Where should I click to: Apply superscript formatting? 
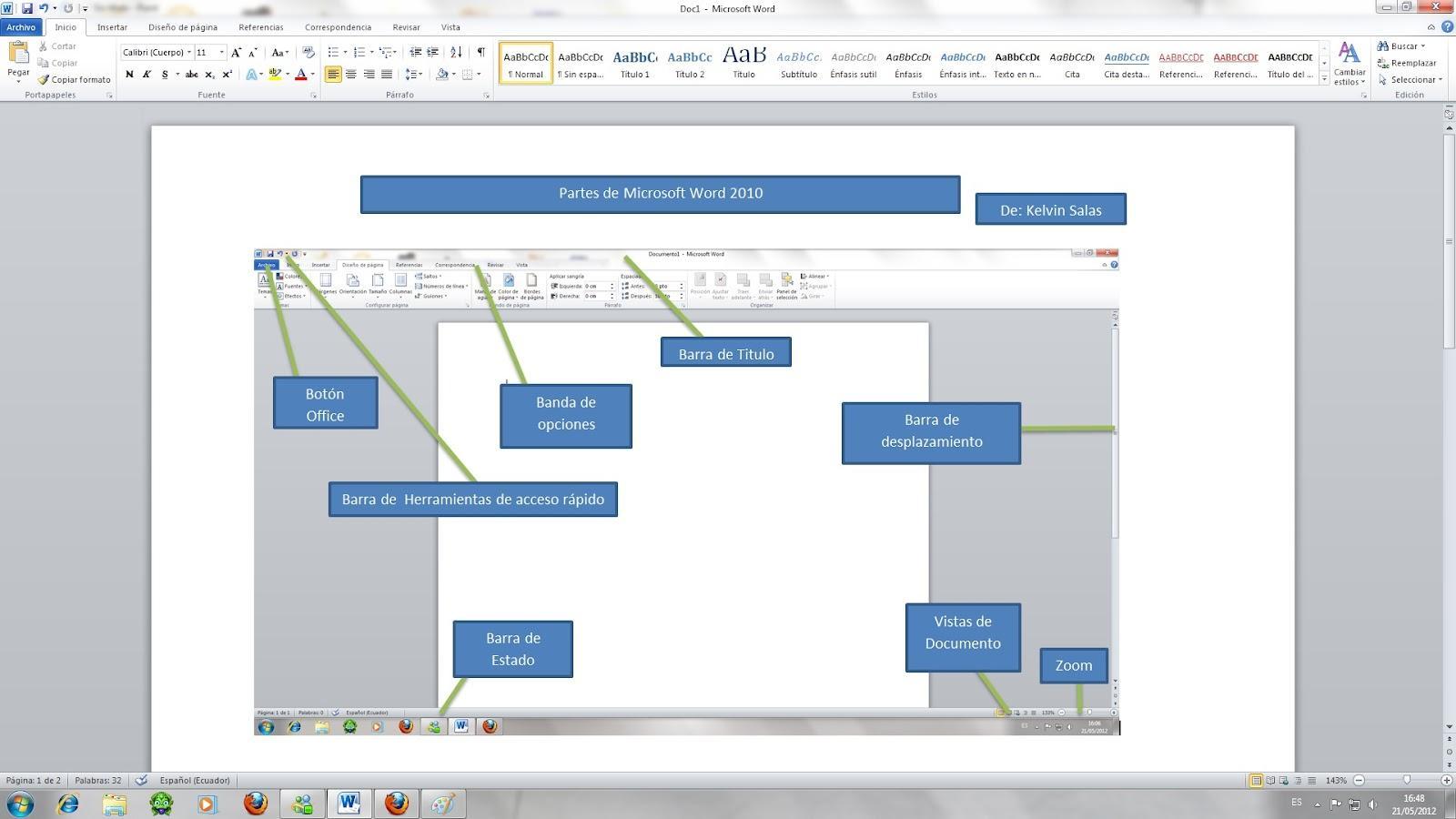(x=227, y=75)
